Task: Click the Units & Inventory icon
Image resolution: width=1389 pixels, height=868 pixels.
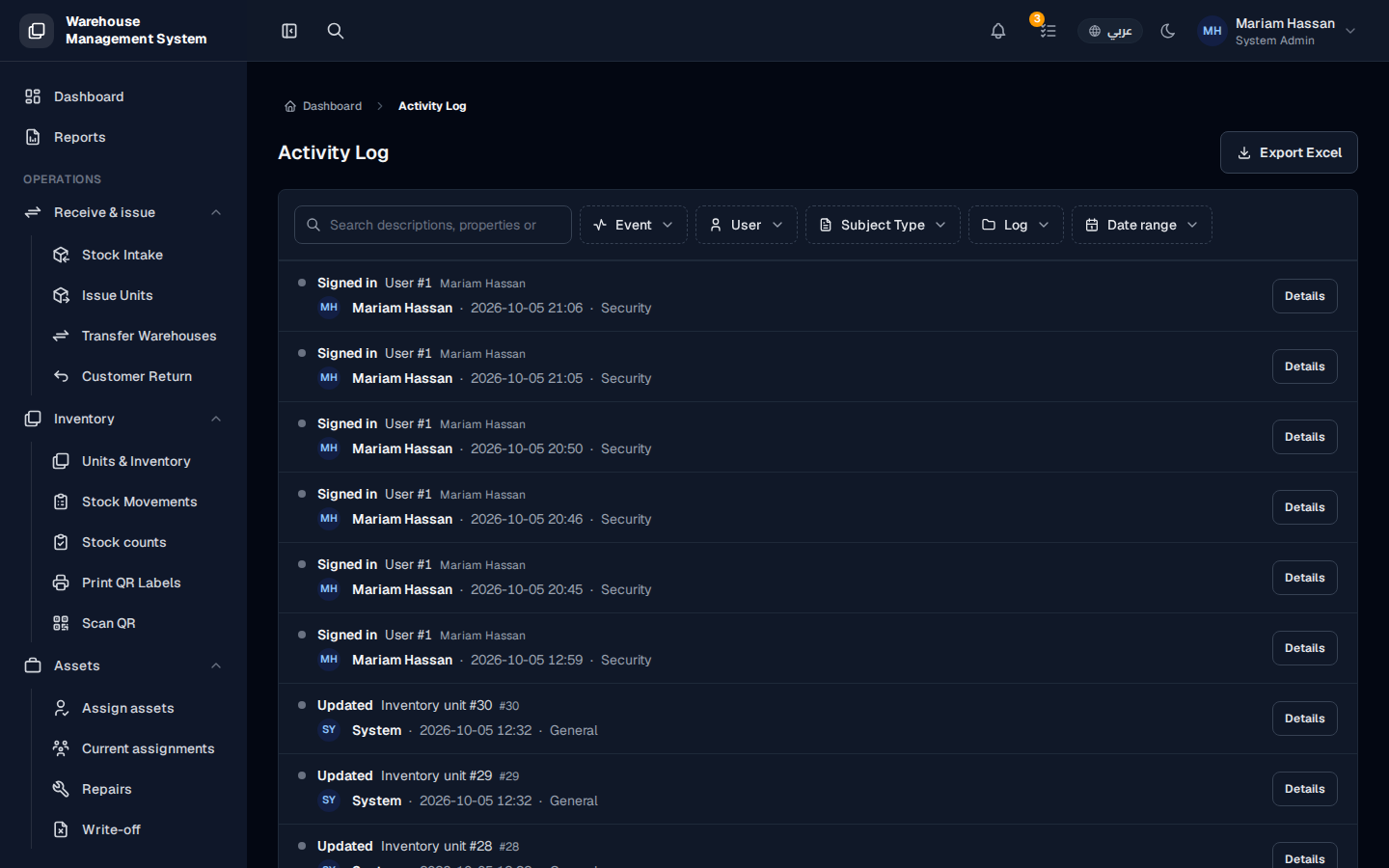Action: pos(61,461)
